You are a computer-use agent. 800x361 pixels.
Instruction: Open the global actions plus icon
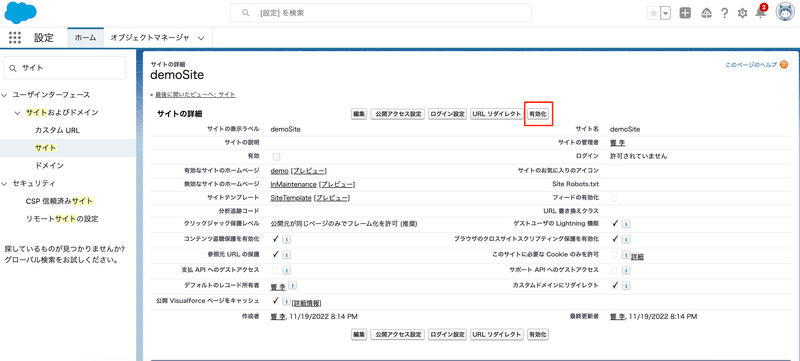(x=686, y=13)
